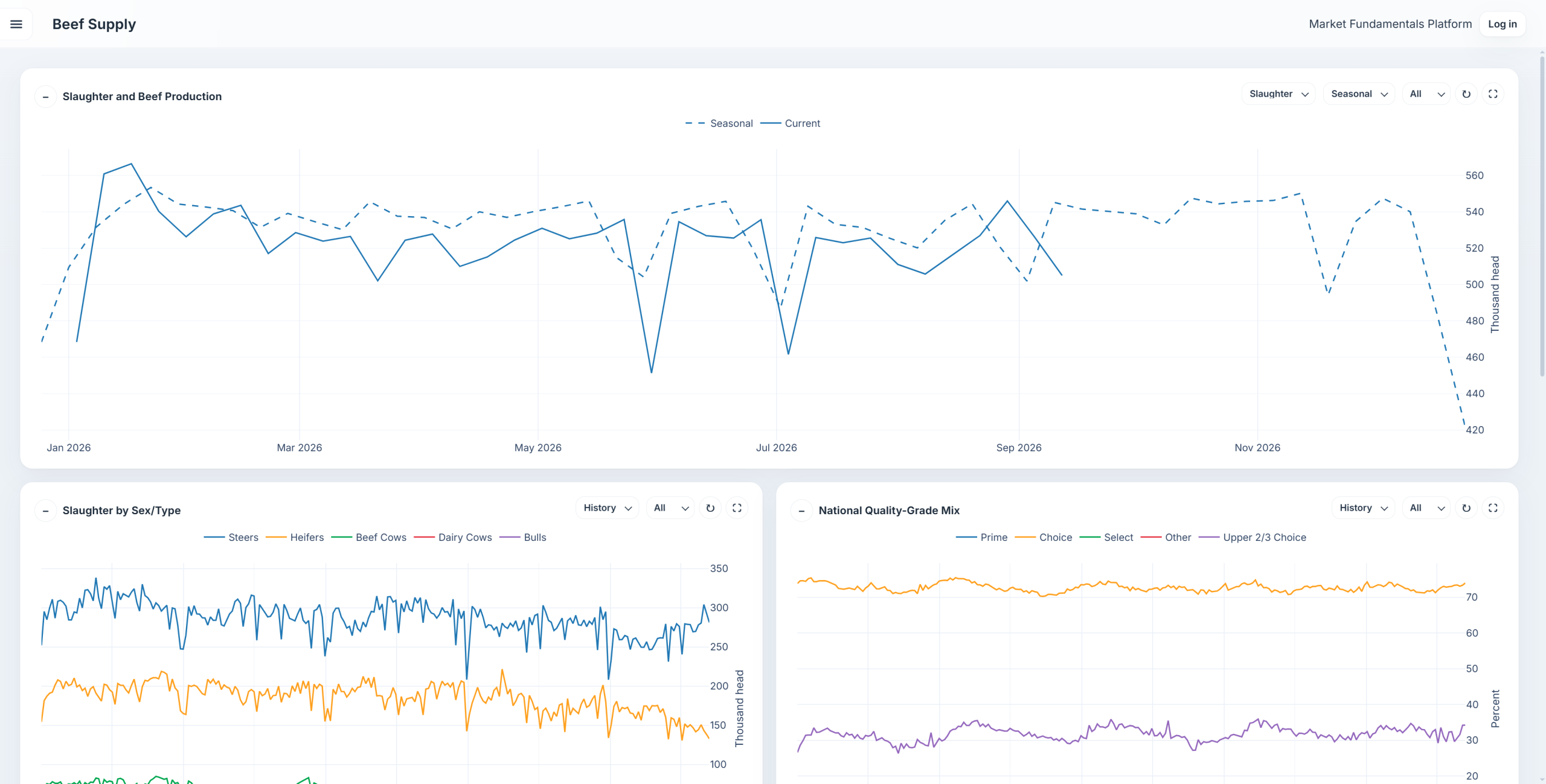Maximize the National Quality-Grade Mix panel

coord(1493,508)
